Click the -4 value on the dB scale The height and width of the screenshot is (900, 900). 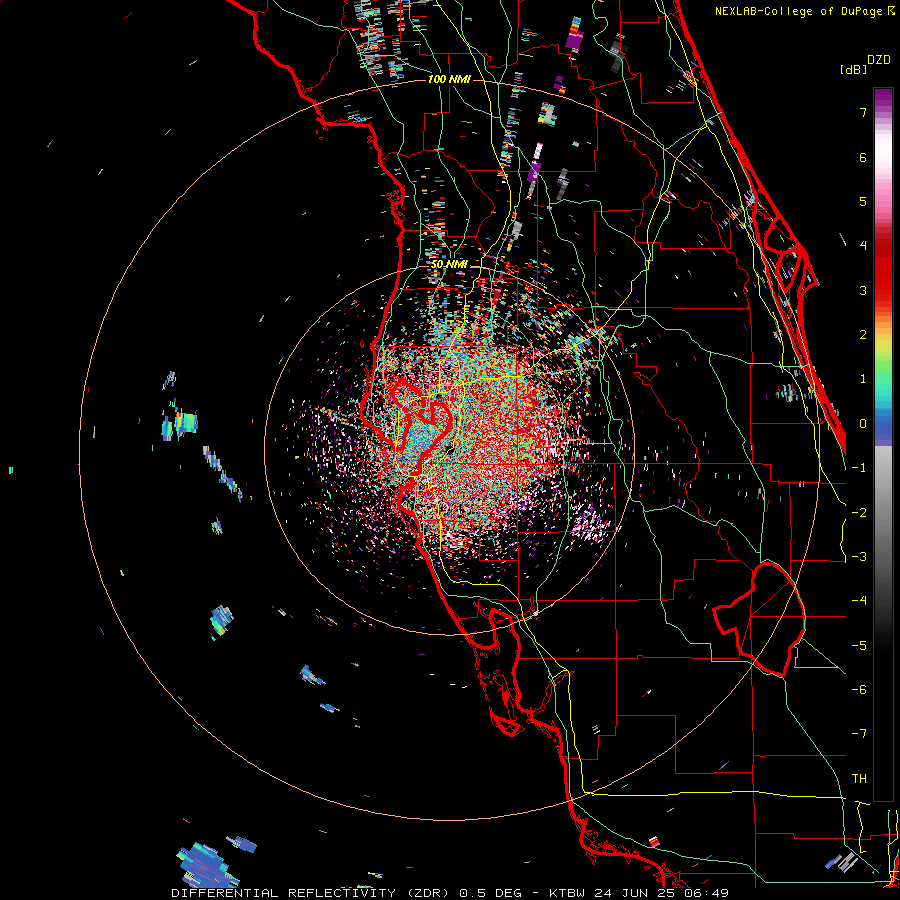click(x=859, y=601)
